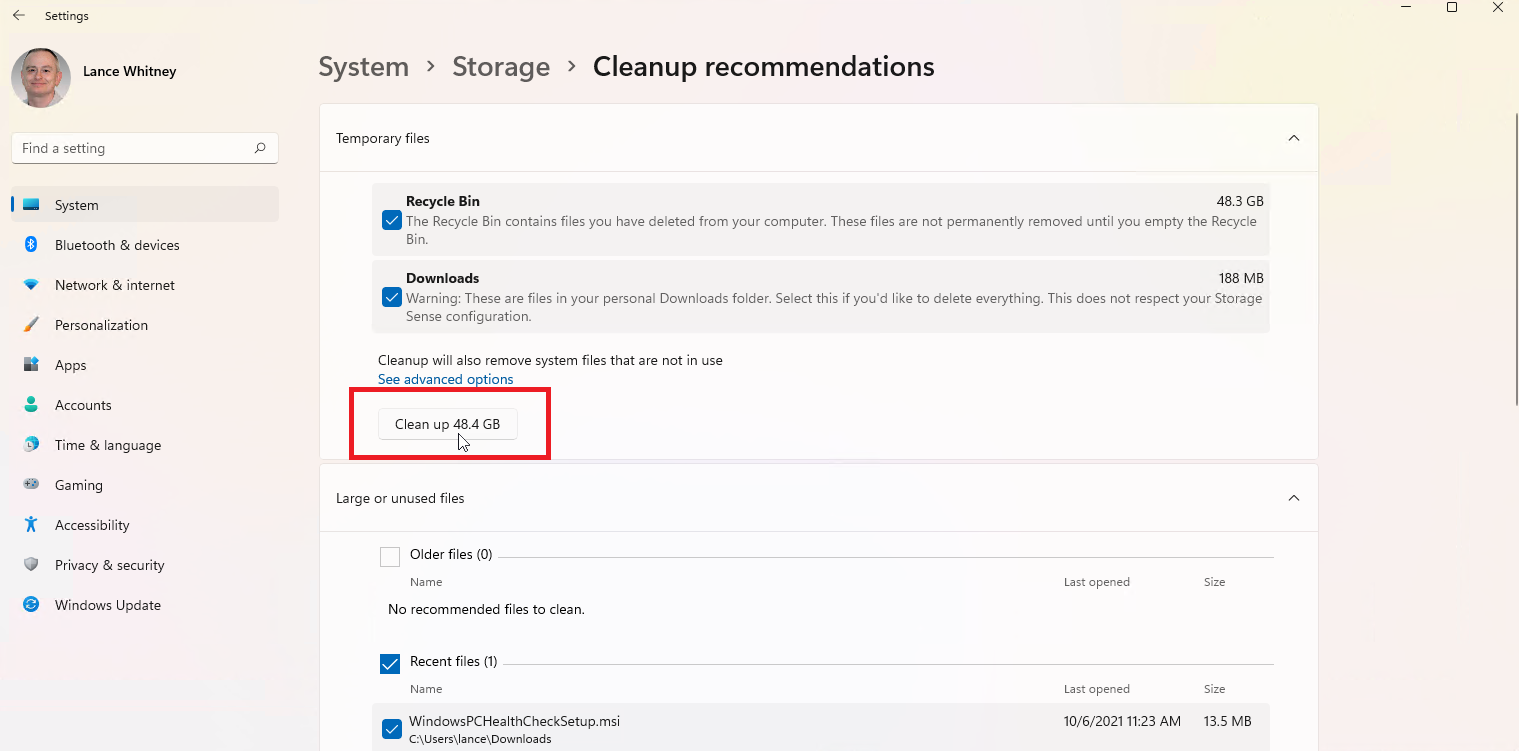Click Last opened header under Recent files
The height and width of the screenshot is (751, 1519).
1097,689
